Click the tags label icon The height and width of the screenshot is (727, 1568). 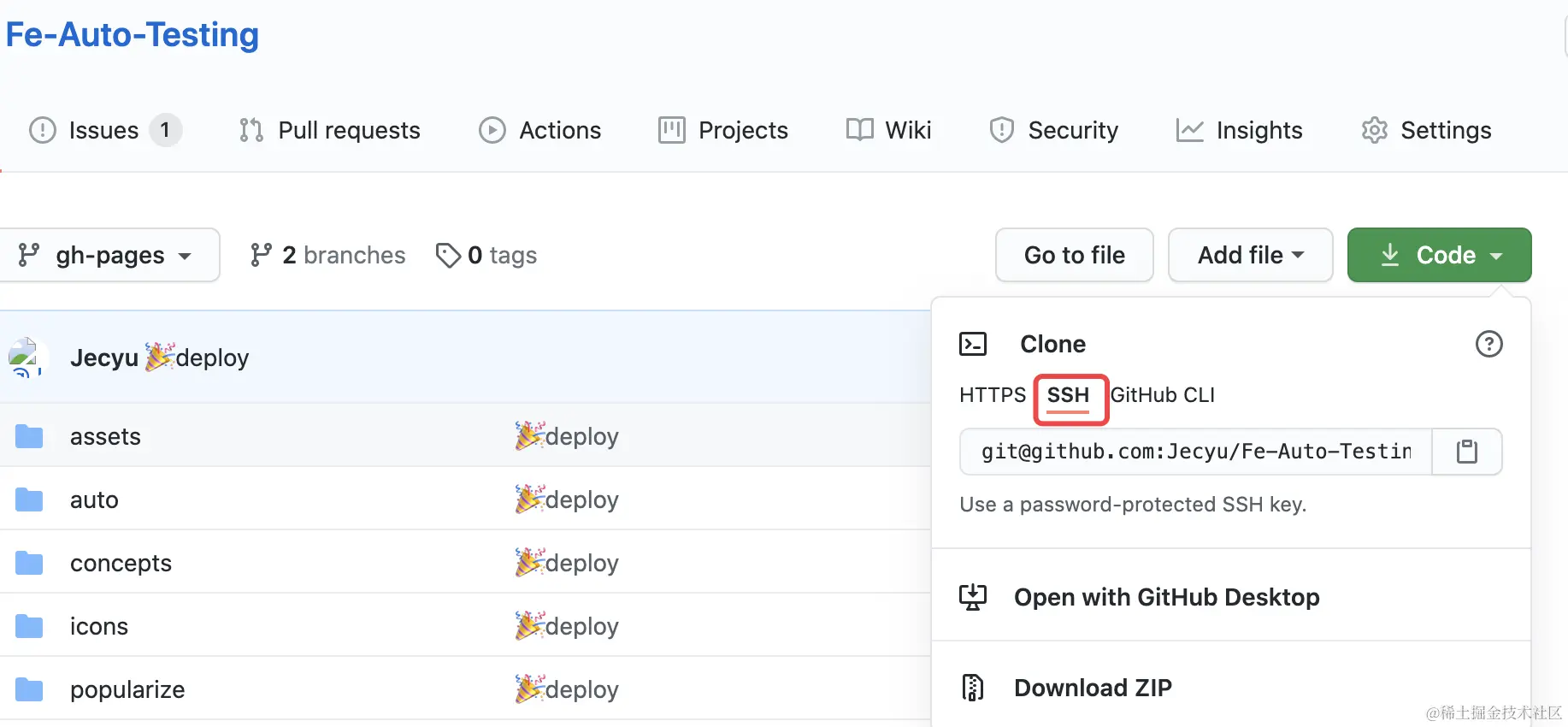click(x=448, y=255)
